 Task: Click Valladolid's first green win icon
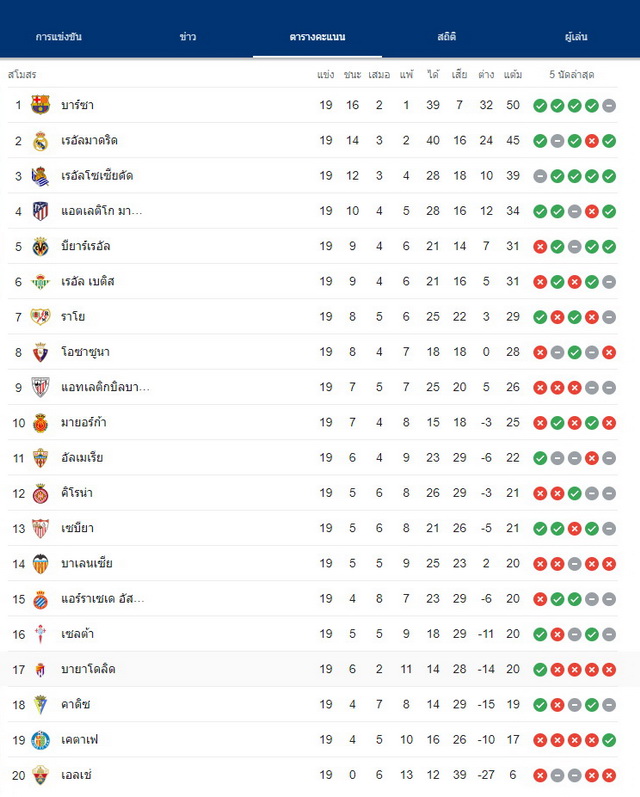pos(540,670)
